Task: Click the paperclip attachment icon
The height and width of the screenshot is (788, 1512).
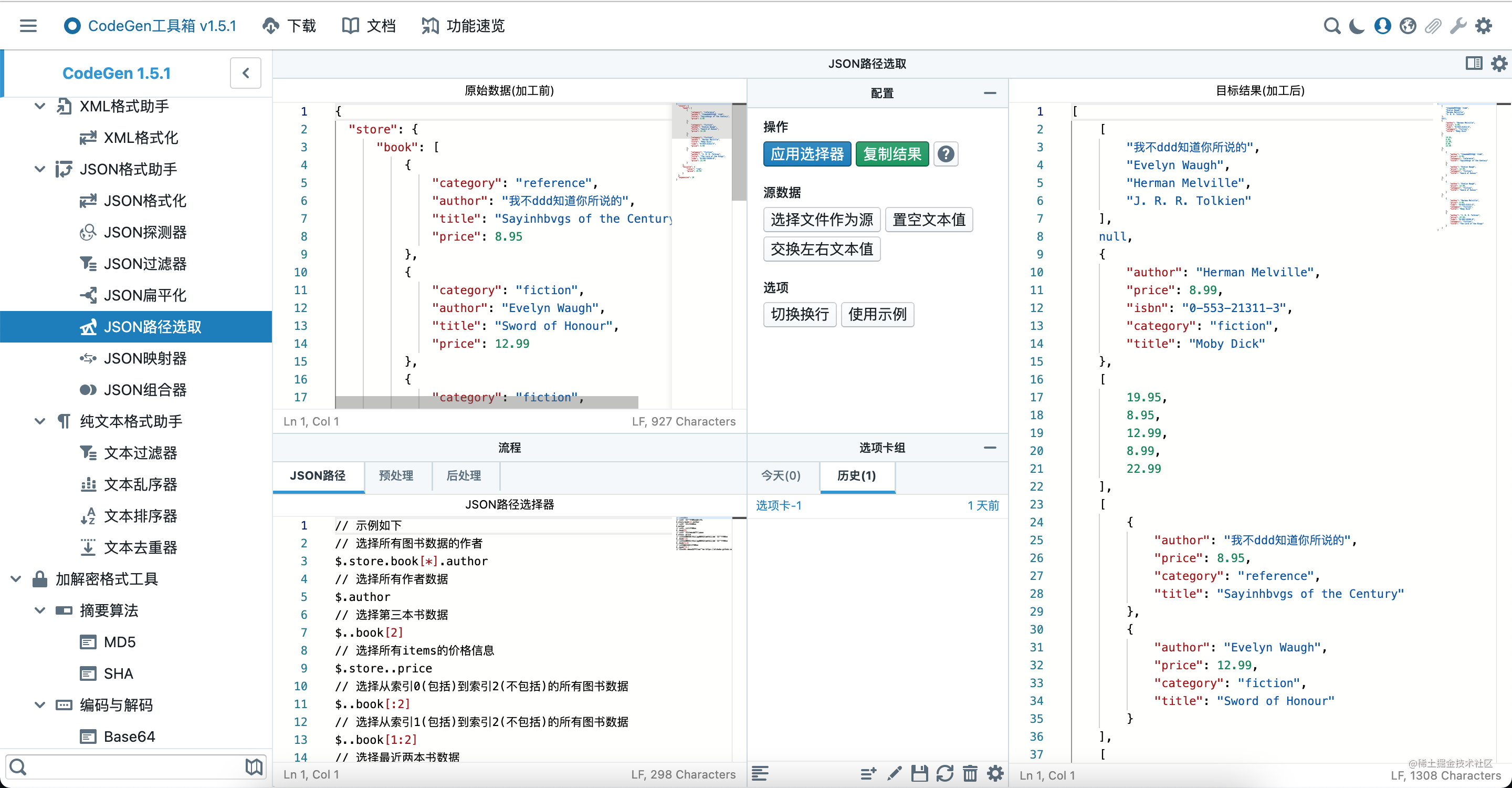Action: pyautogui.click(x=1433, y=26)
